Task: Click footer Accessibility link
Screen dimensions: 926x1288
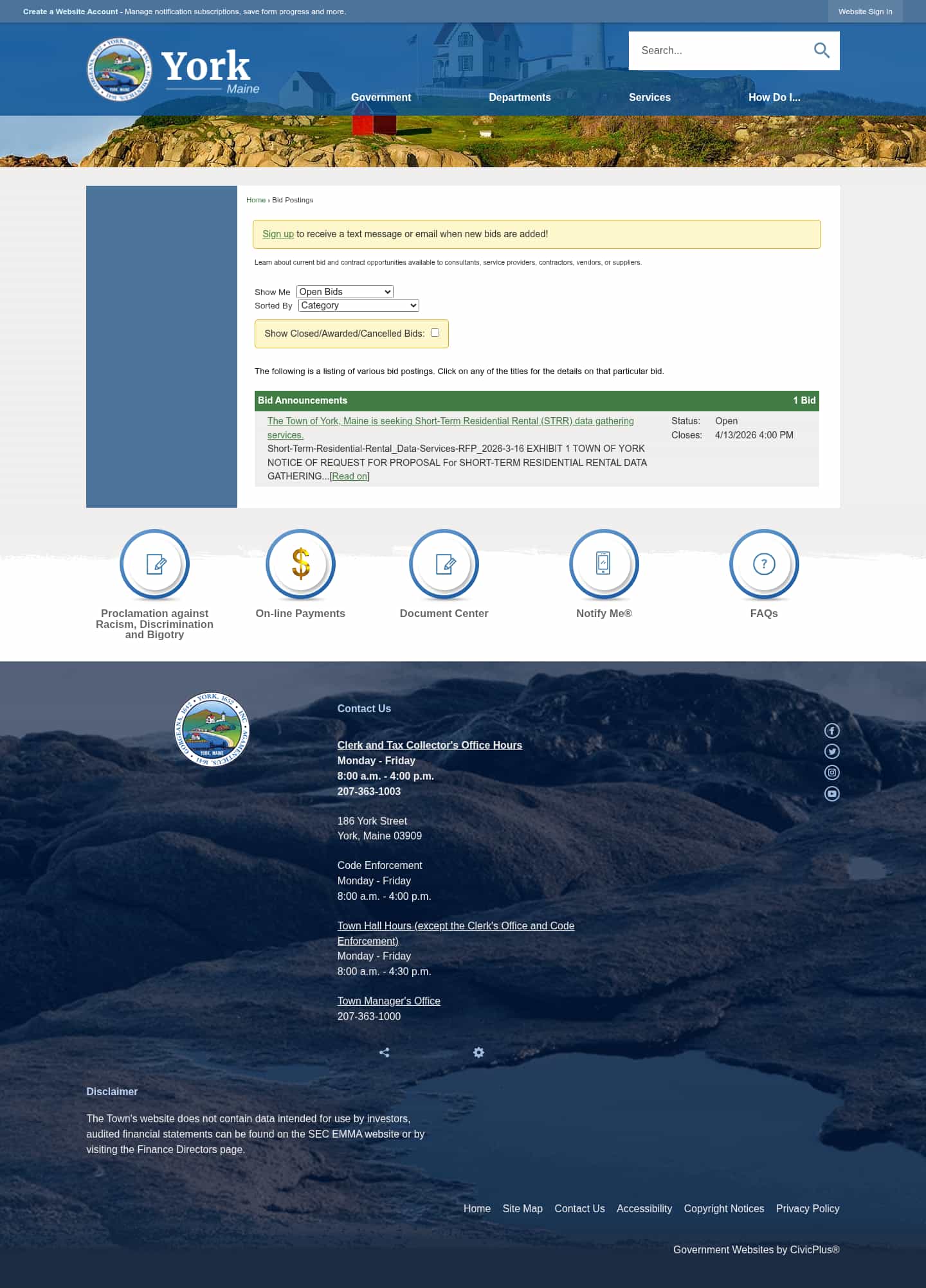Action: [644, 1208]
